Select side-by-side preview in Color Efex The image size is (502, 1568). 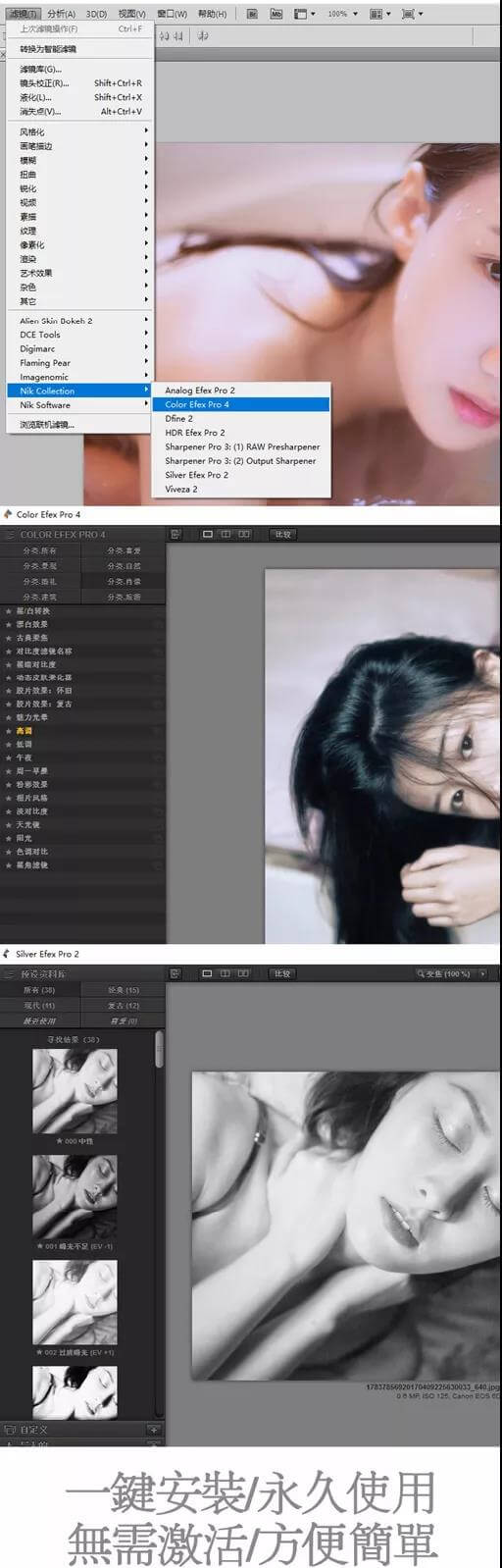point(244,535)
